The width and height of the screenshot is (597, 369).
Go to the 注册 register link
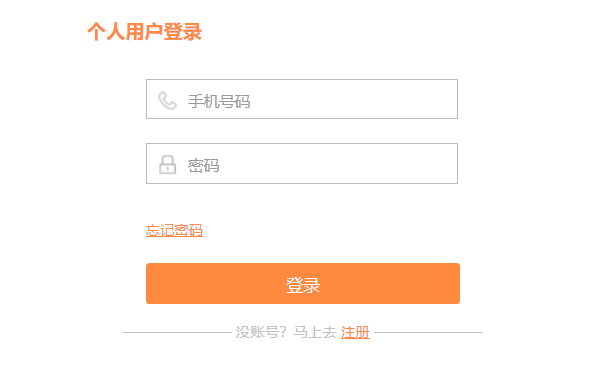(355, 332)
